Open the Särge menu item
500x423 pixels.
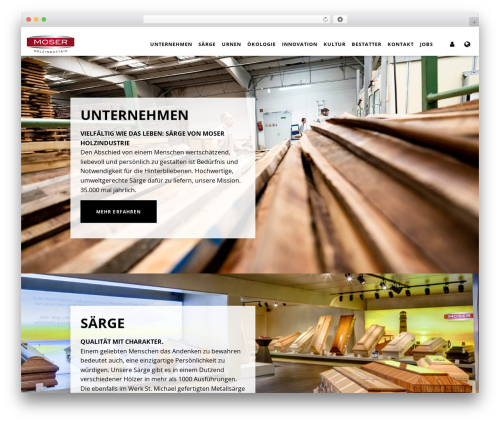click(207, 44)
